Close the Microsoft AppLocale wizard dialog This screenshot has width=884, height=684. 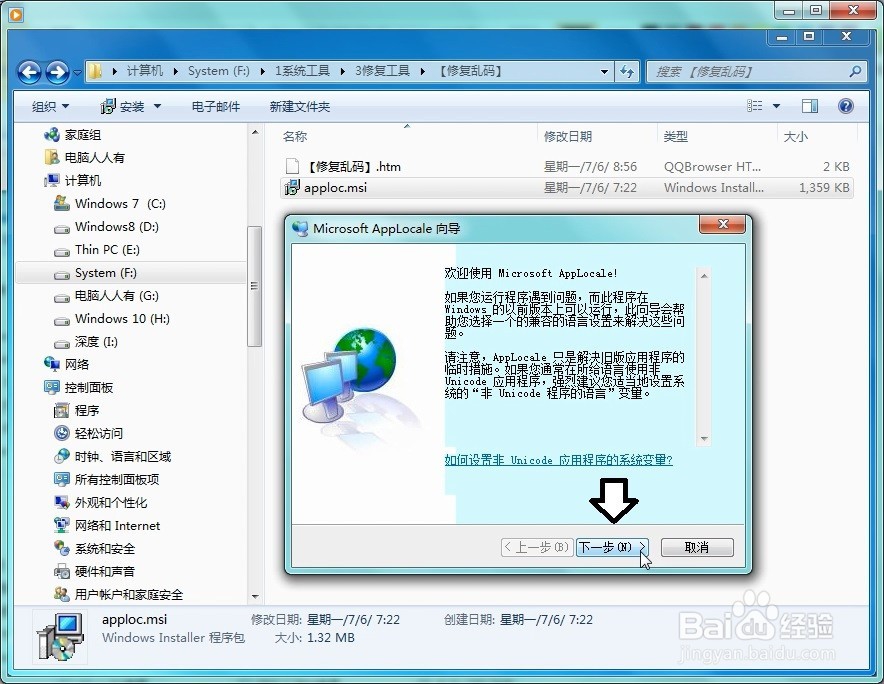[723, 224]
